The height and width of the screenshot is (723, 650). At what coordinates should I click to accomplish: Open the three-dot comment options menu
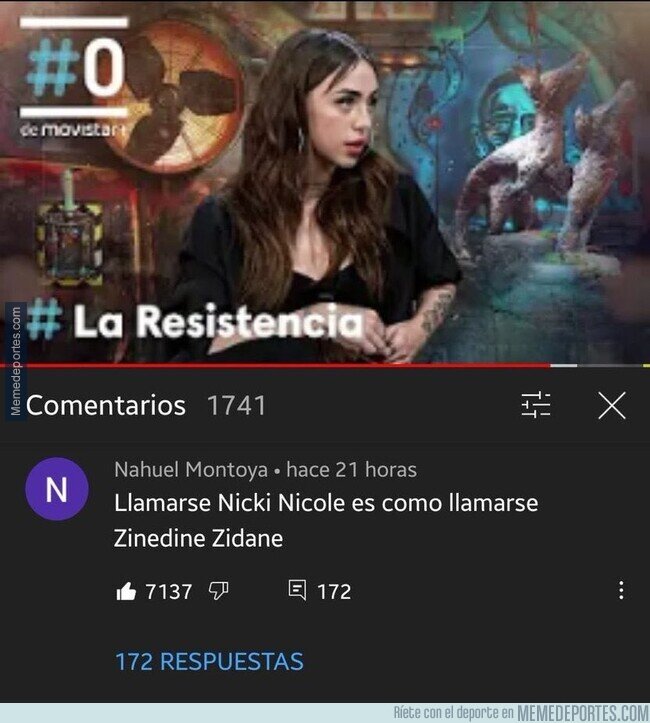click(621, 590)
